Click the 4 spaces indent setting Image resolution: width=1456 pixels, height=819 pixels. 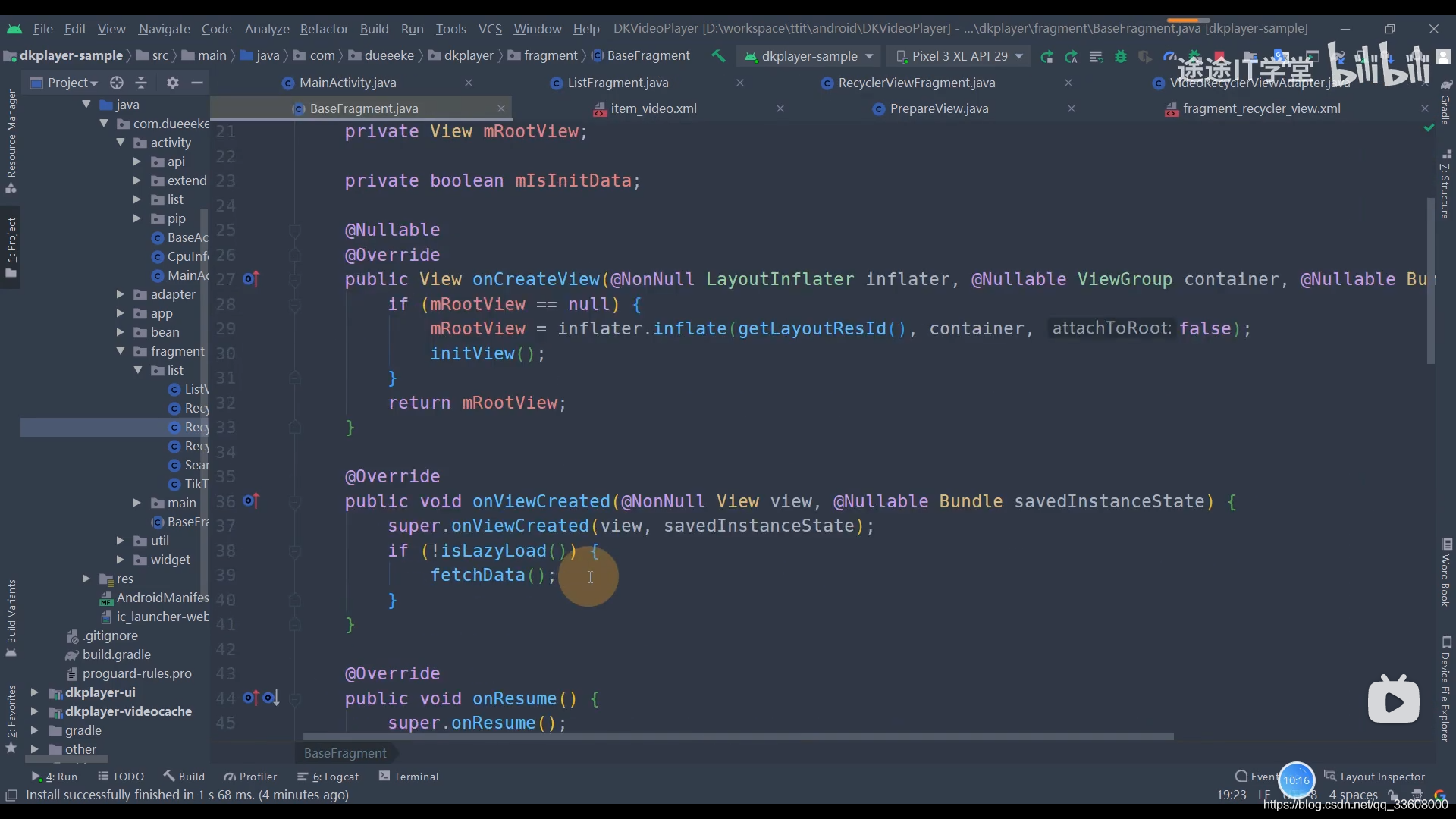[x=1353, y=795]
